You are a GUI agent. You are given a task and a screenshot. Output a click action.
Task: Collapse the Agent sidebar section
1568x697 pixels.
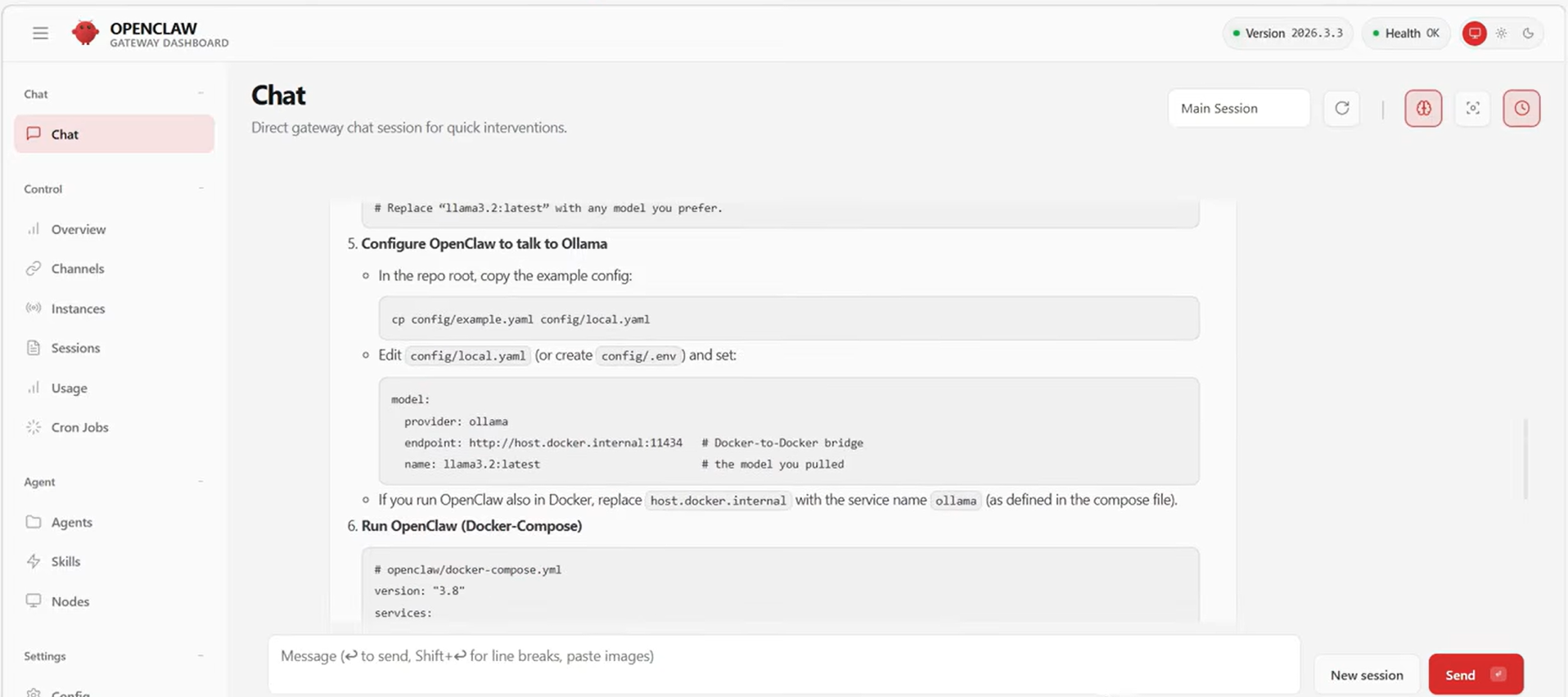201,482
